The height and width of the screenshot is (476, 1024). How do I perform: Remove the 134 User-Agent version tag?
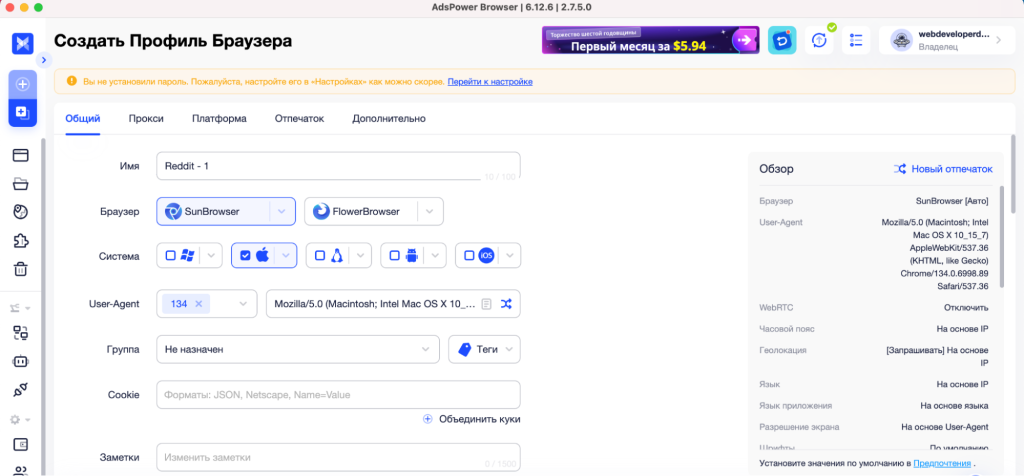(199, 304)
